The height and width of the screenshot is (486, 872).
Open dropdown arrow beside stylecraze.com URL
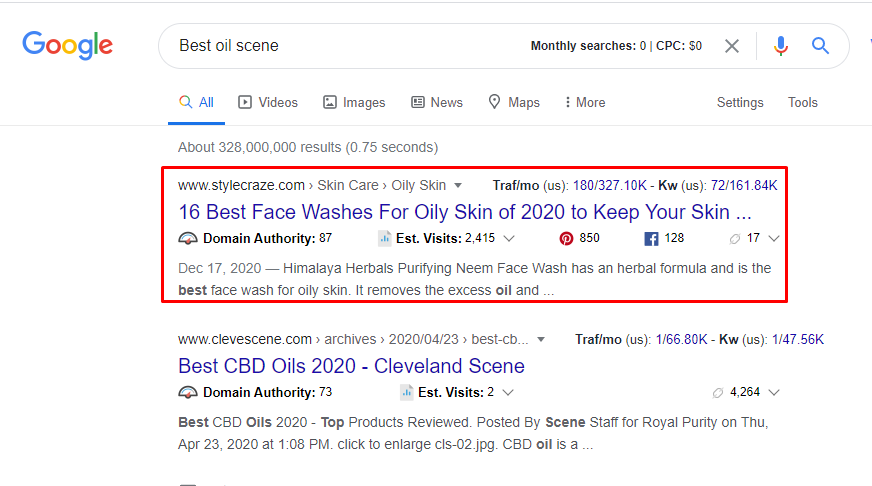point(458,186)
